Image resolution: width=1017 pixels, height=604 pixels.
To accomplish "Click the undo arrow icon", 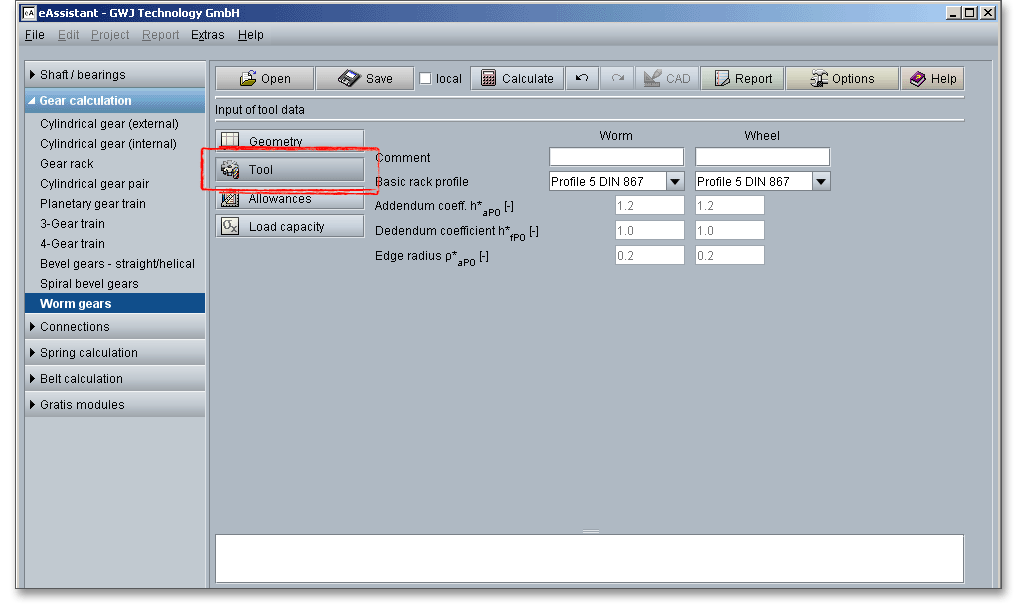I will 581,79.
